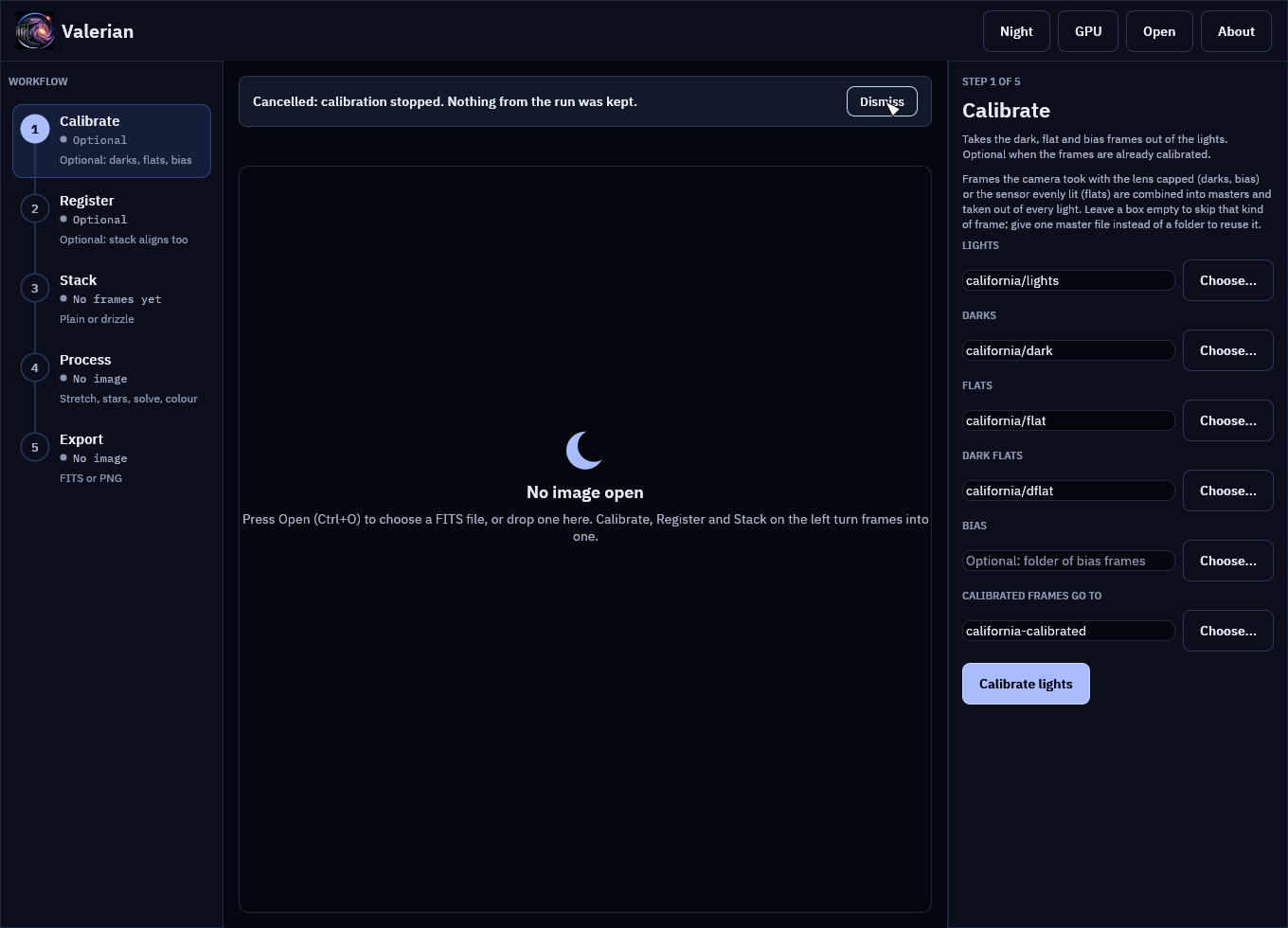Go to the Register workflow step

pos(112,221)
